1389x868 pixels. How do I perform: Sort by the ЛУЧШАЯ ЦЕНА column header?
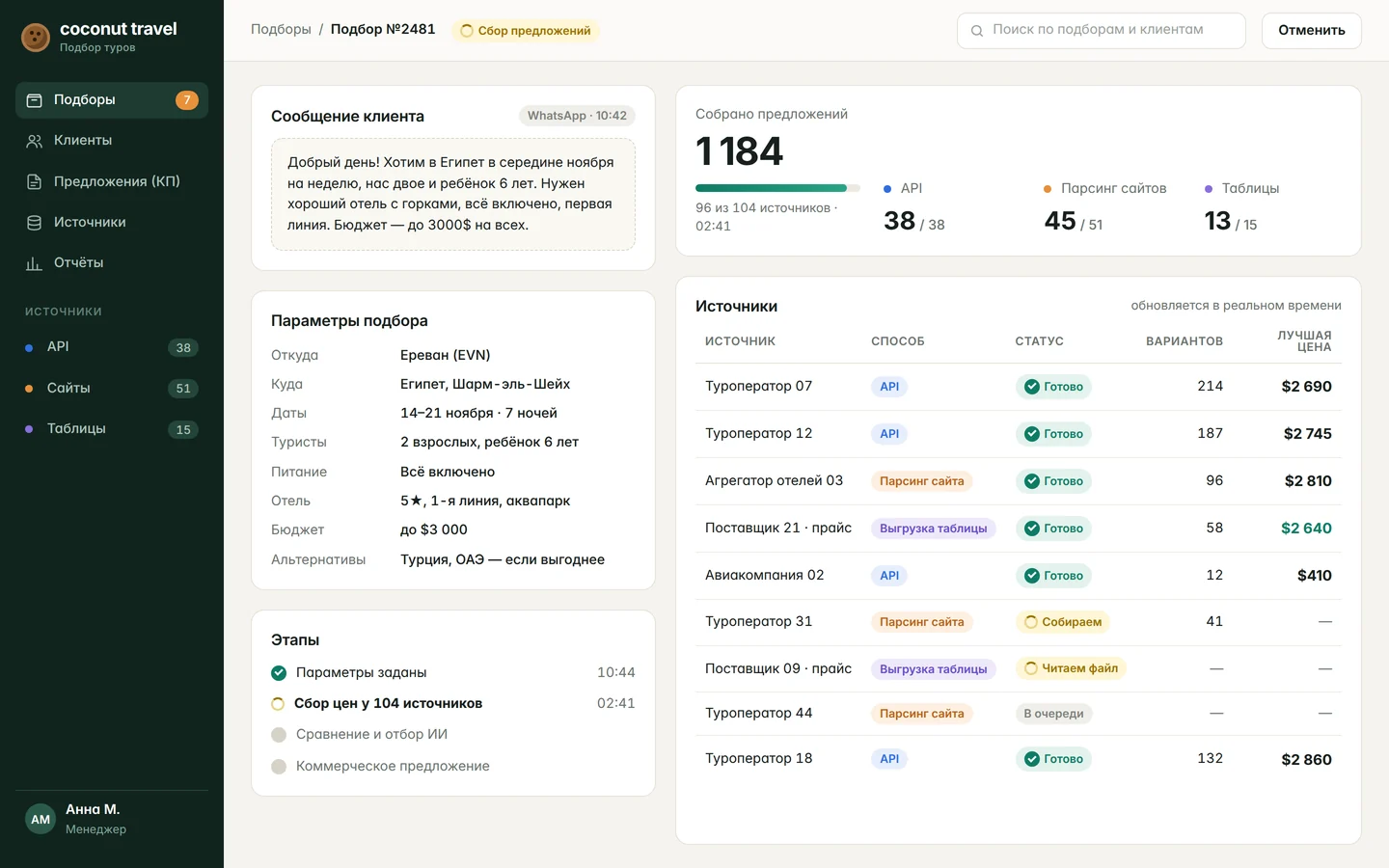[1304, 341]
